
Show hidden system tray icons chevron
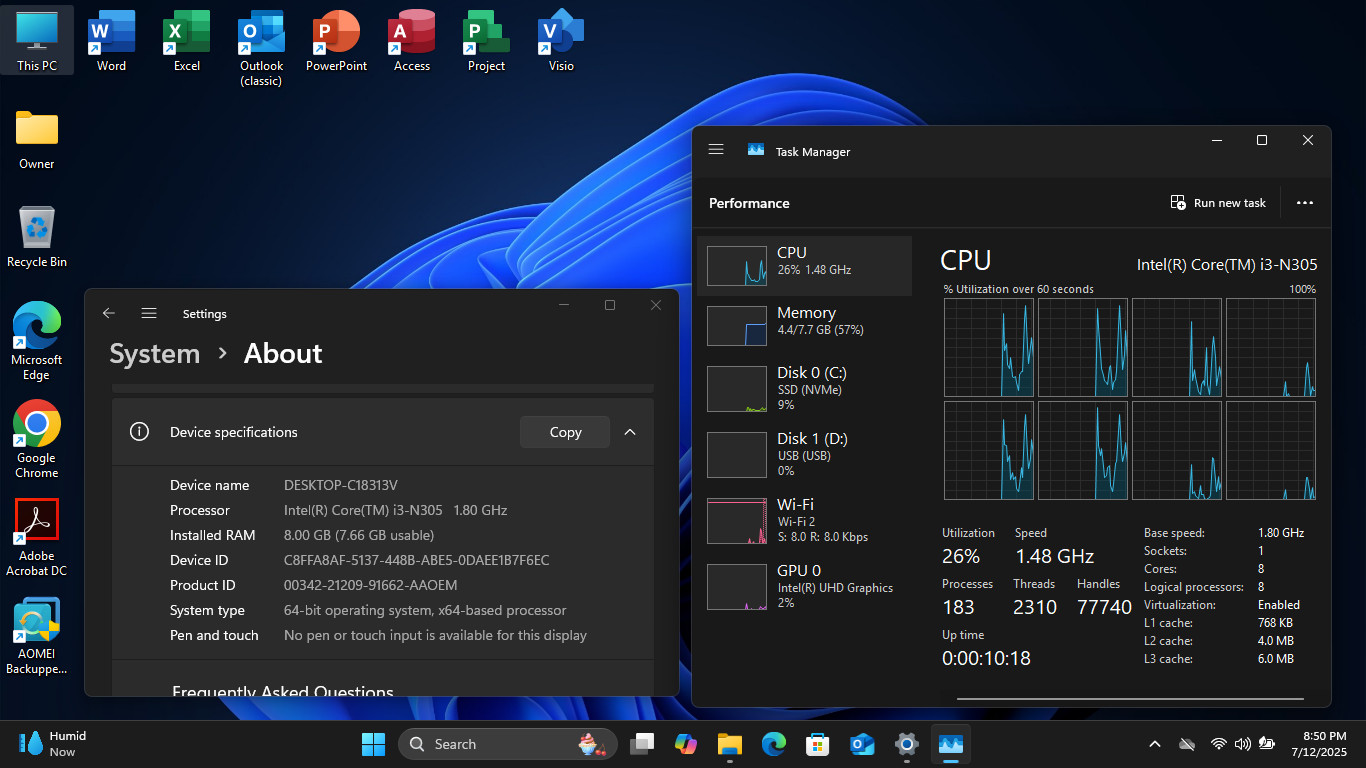1155,744
